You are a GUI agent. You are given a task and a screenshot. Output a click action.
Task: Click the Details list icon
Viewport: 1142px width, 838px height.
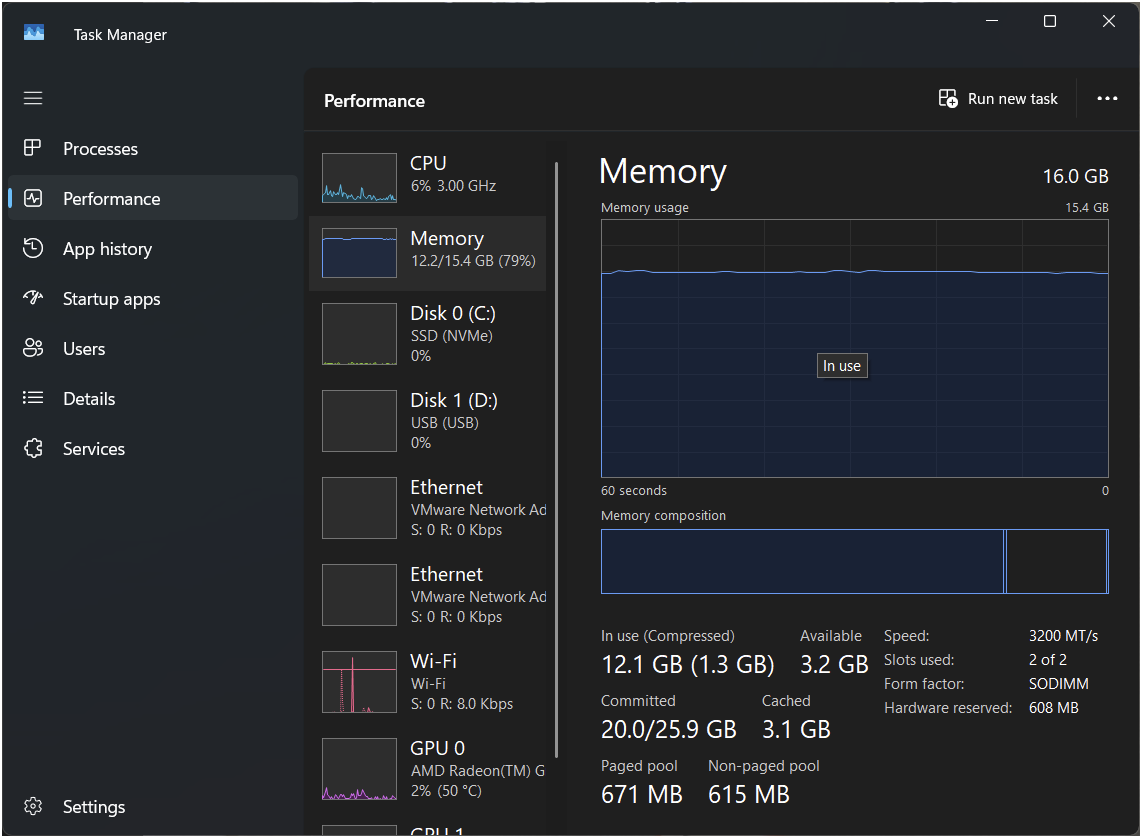point(33,398)
